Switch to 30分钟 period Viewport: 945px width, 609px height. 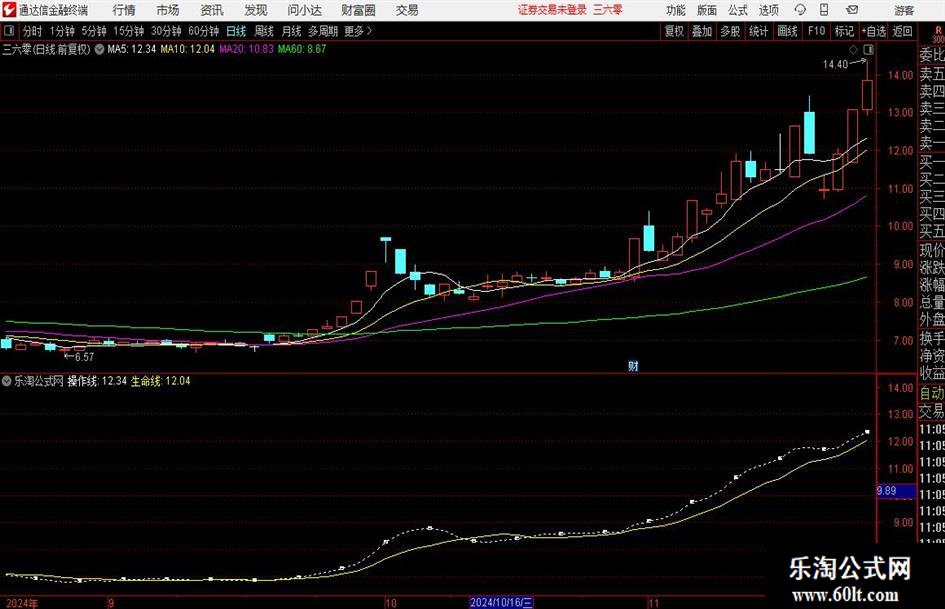(166, 31)
